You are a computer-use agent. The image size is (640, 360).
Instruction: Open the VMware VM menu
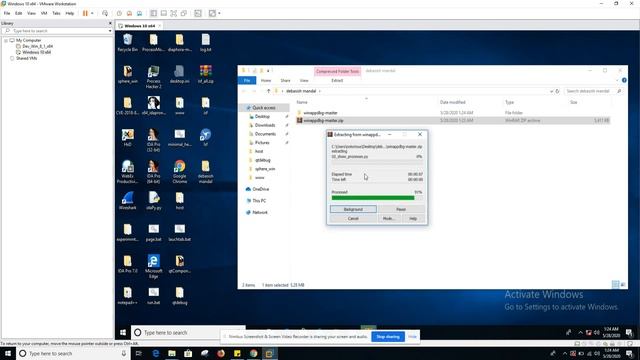pos(44,13)
